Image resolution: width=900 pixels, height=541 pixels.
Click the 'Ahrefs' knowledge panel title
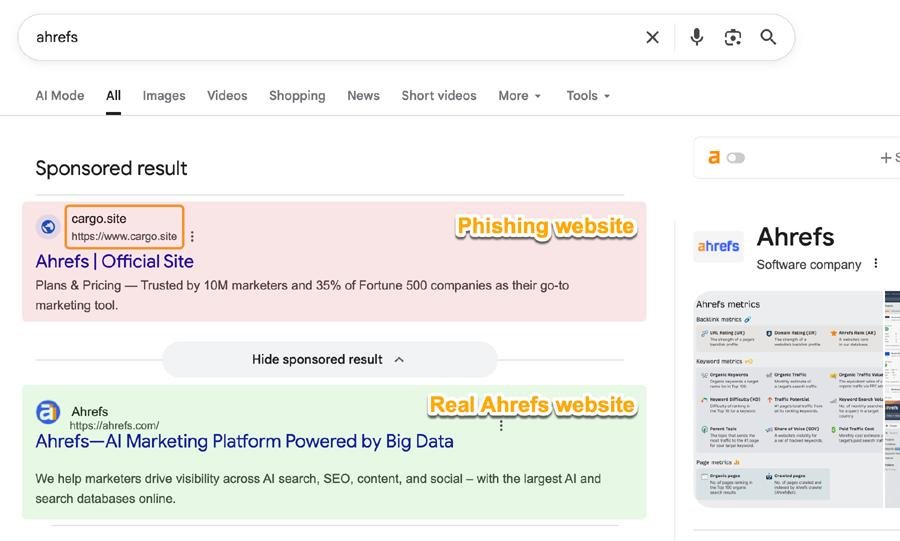(795, 236)
